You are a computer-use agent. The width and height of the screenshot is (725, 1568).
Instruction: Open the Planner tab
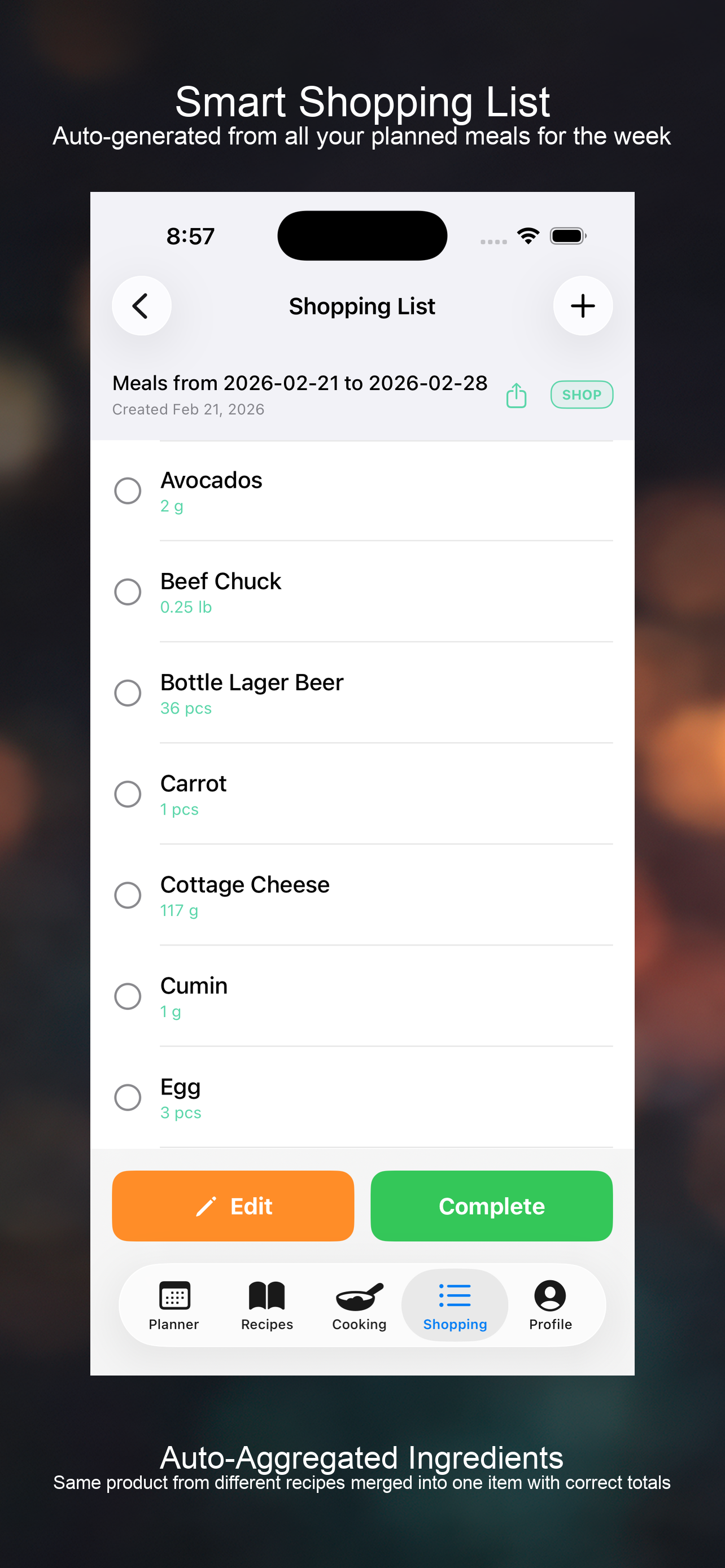174,1305
